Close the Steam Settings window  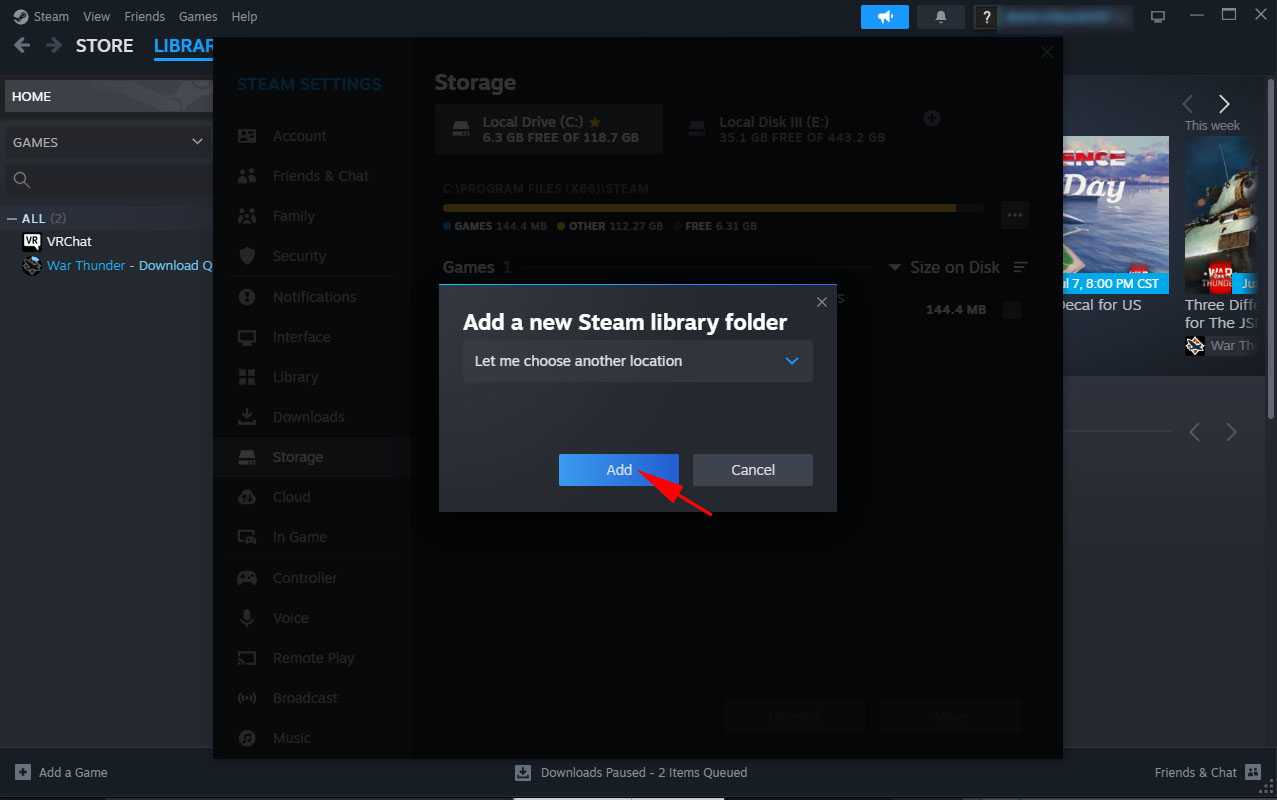[1046, 52]
